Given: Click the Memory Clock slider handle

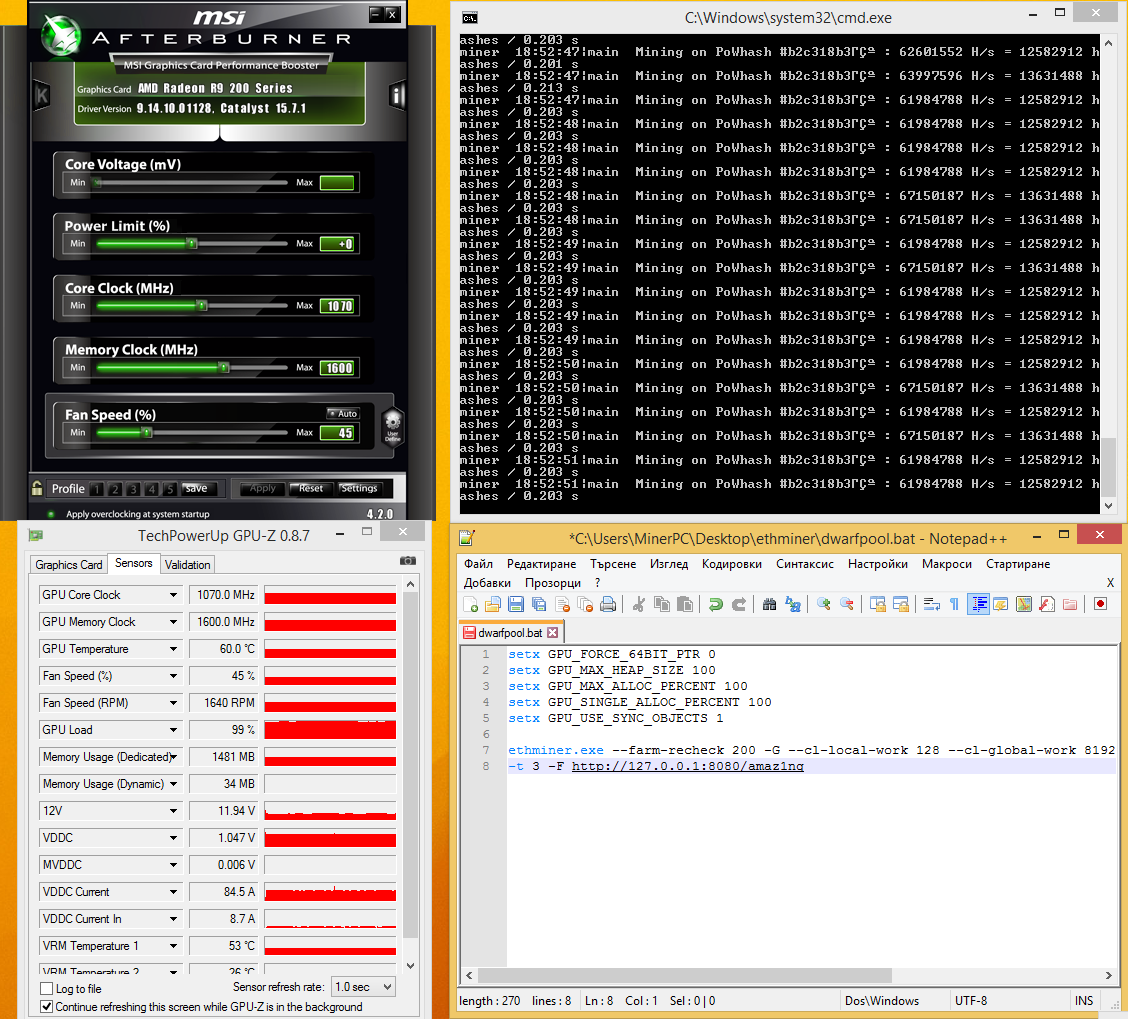Looking at the screenshot, I should 224,368.
